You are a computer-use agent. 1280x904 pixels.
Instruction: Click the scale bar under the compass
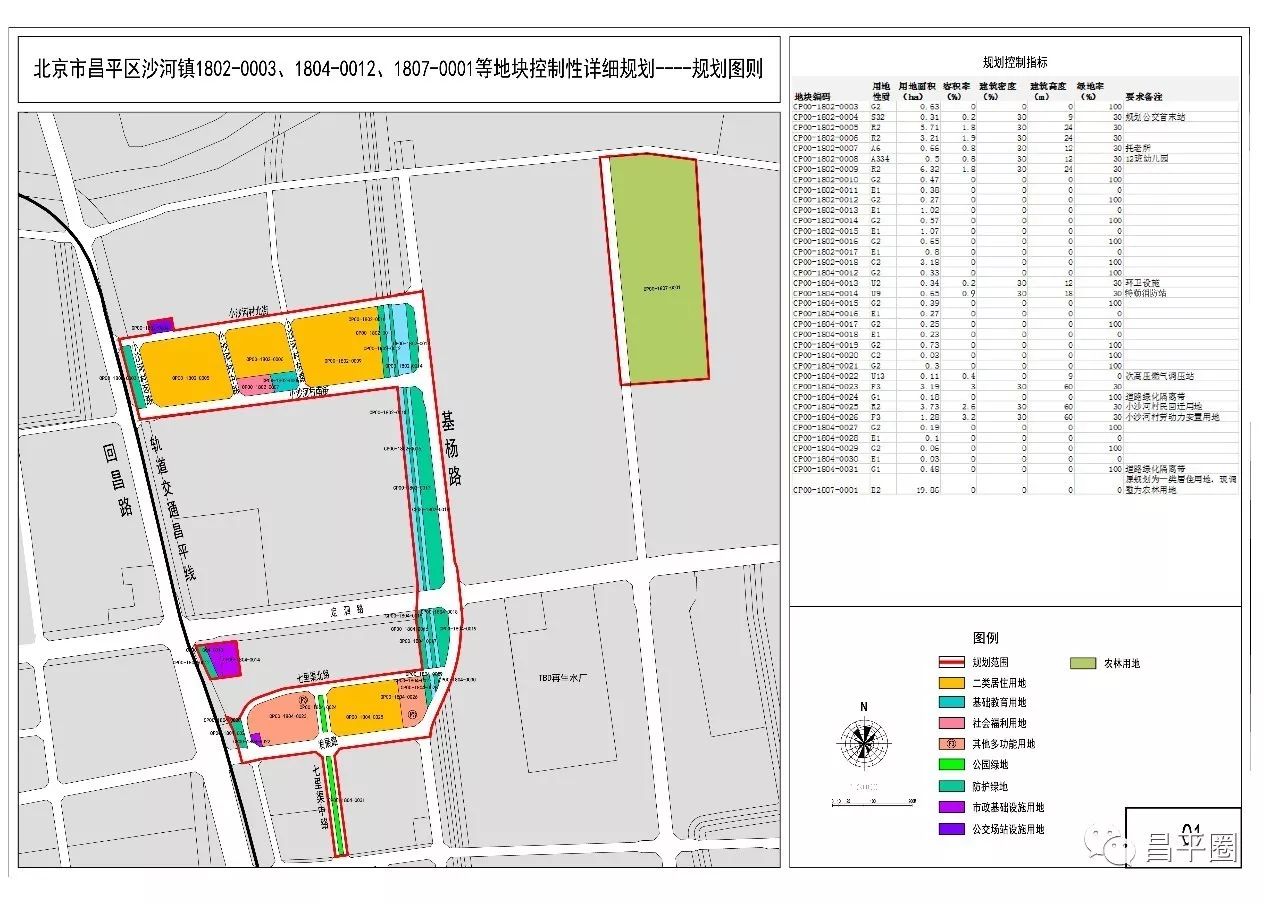[873, 803]
